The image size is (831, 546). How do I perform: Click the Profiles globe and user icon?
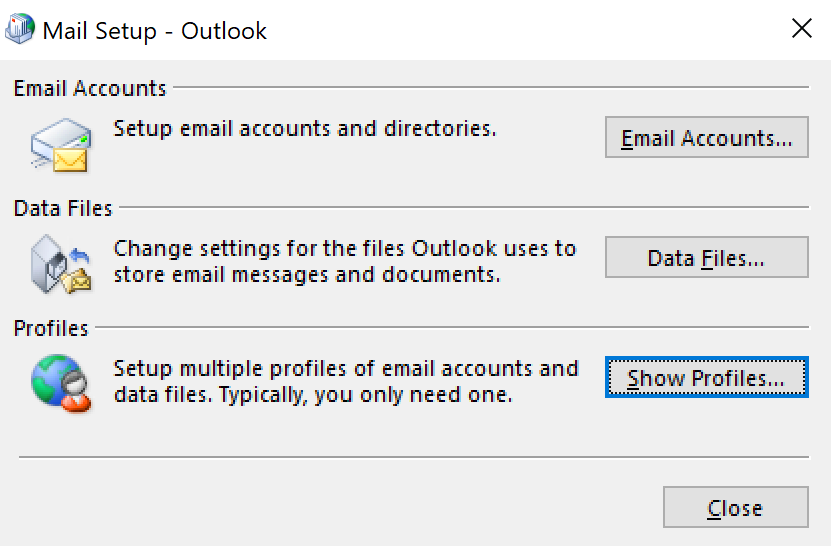(60, 383)
